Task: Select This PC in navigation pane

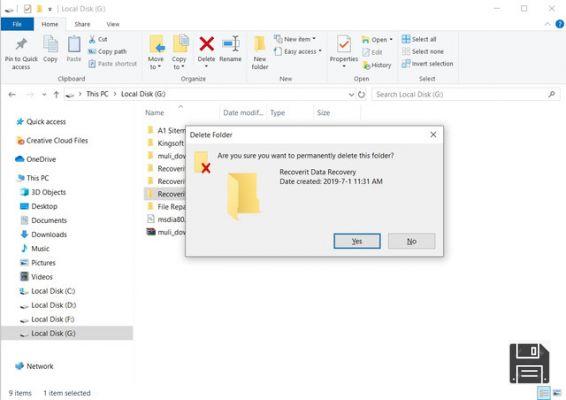Action: pyautogui.click(x=33, y=178)
